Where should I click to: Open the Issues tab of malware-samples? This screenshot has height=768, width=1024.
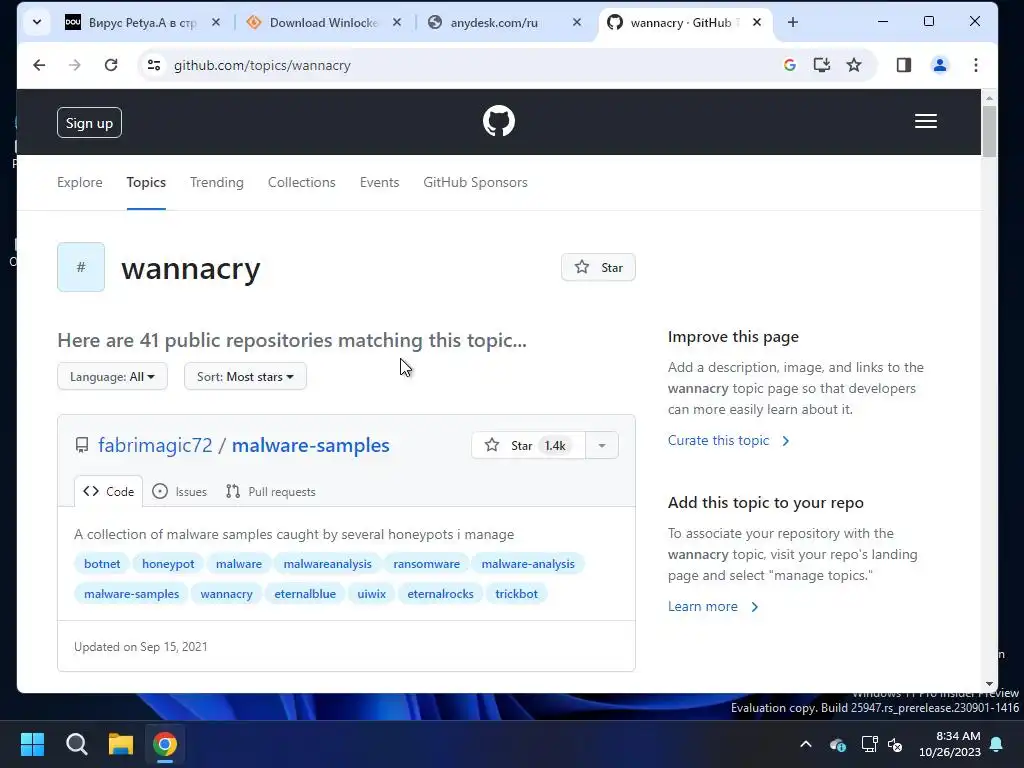point(180,492)
